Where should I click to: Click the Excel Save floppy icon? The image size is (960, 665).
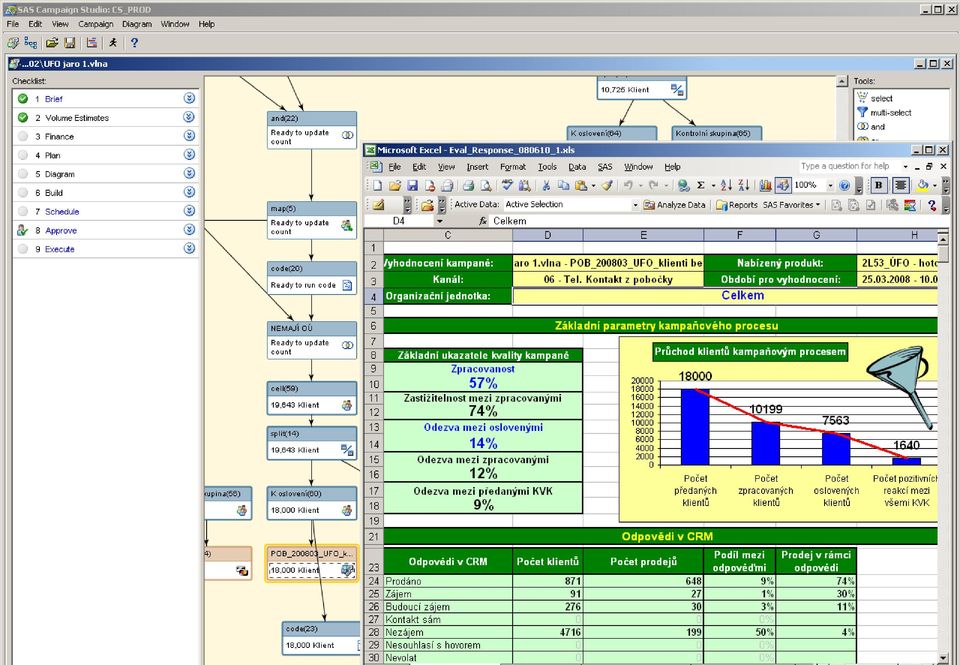point(412,186)
